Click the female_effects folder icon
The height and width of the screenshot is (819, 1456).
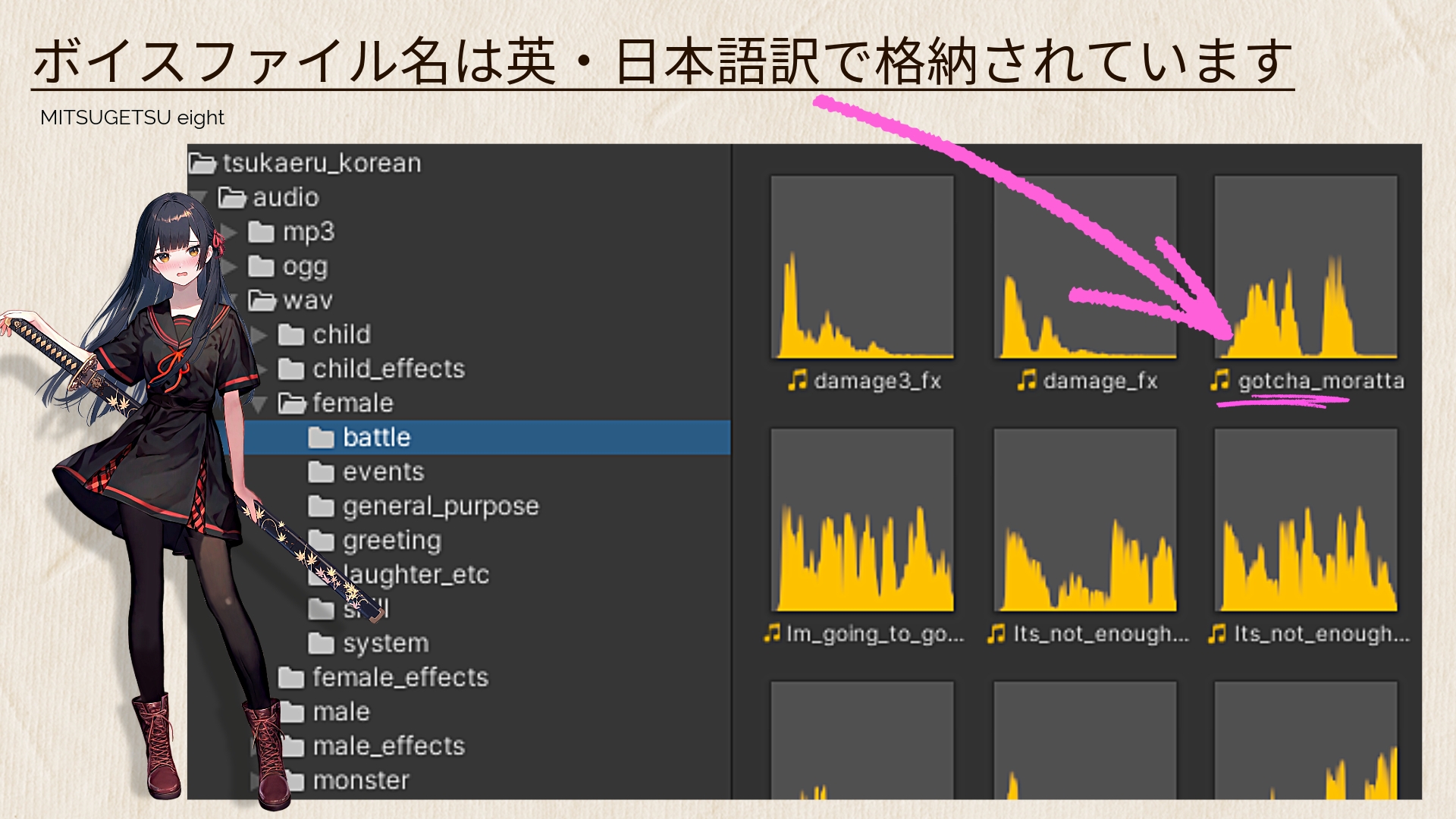[291, 678]
